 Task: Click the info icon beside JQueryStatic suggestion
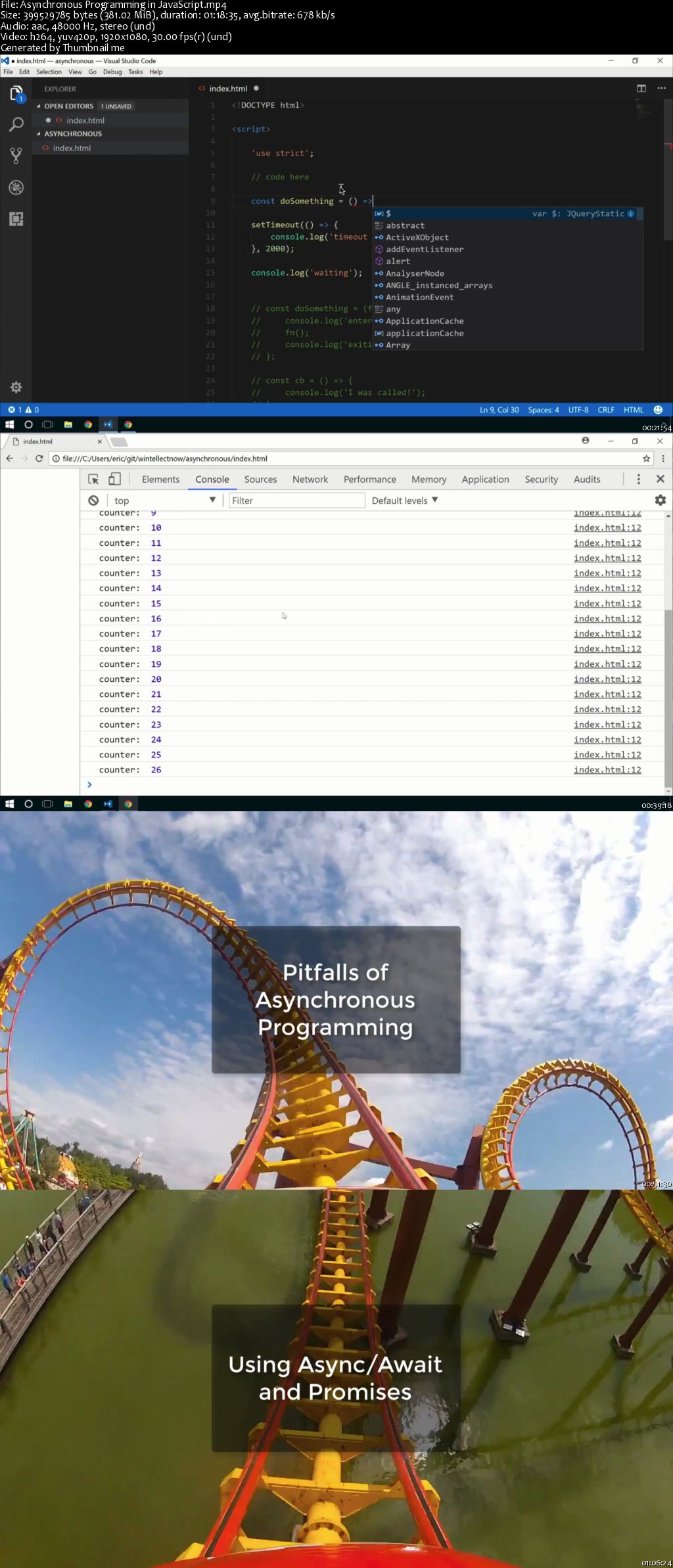tap(631, 213)
